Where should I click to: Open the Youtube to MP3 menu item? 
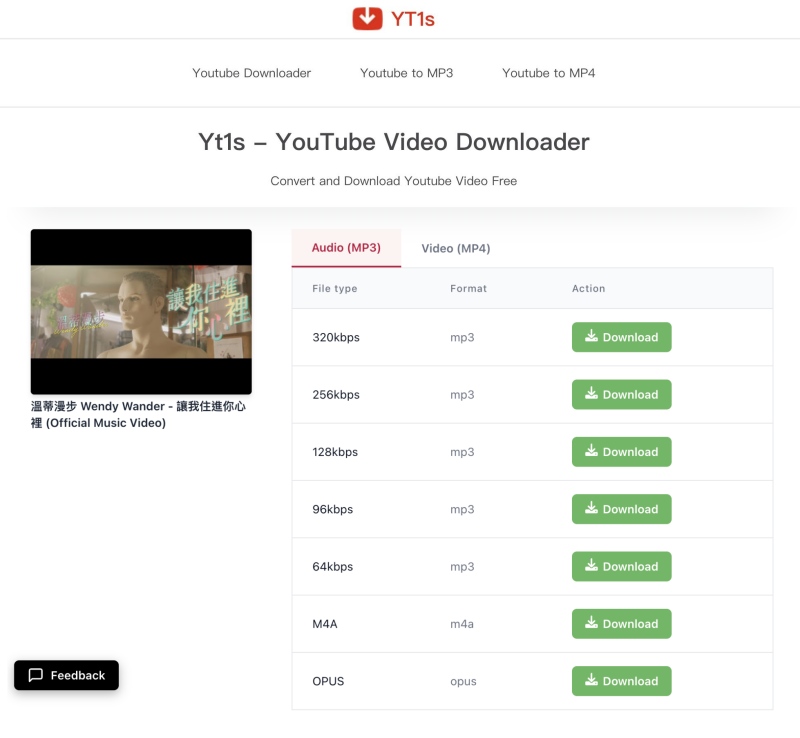point(407,73)
